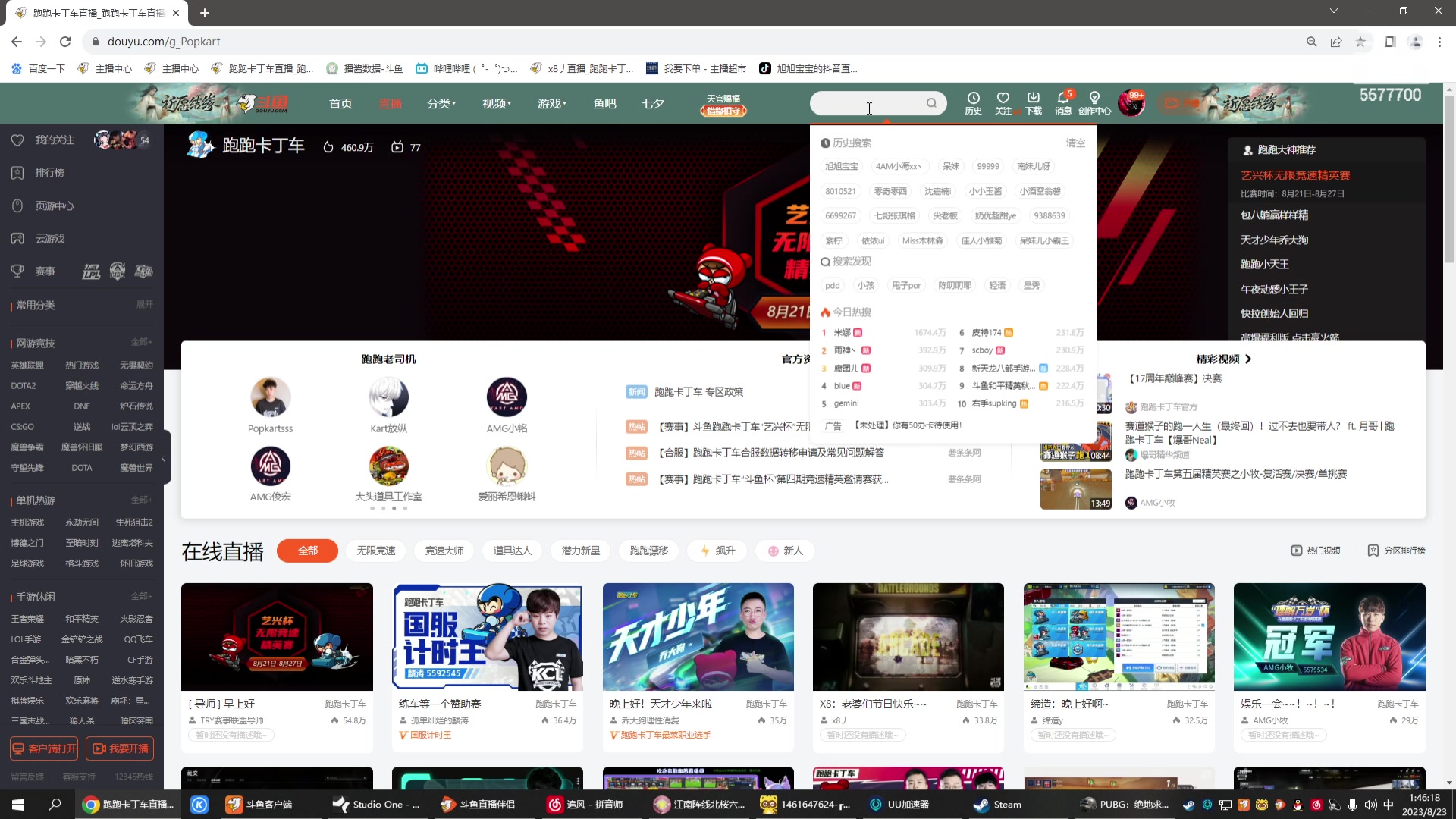1456x819 pixels.
Task: Select 首页 in top navigation
Action: (340, 103)
